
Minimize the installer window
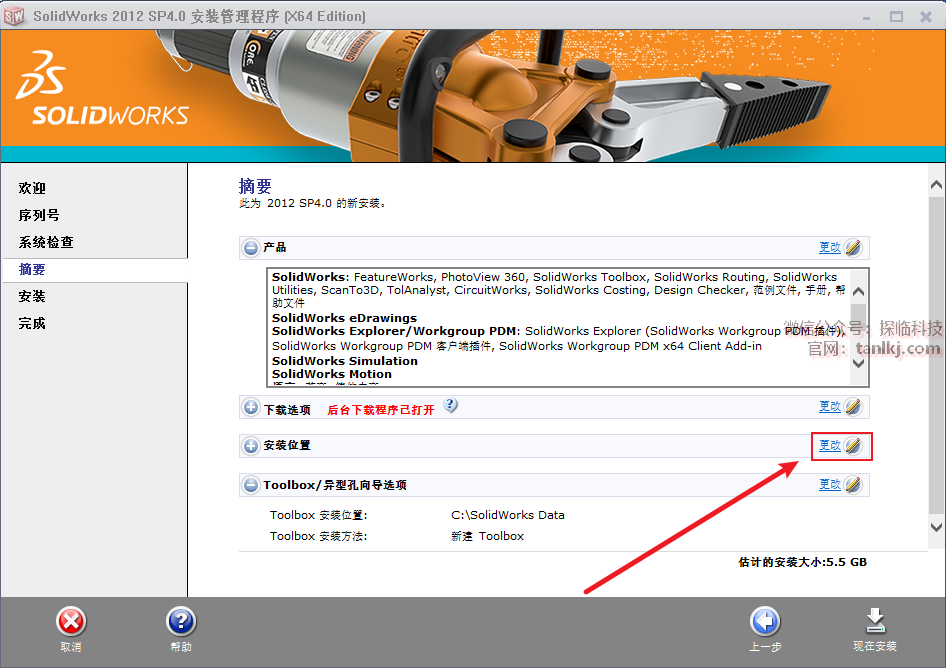867,17
